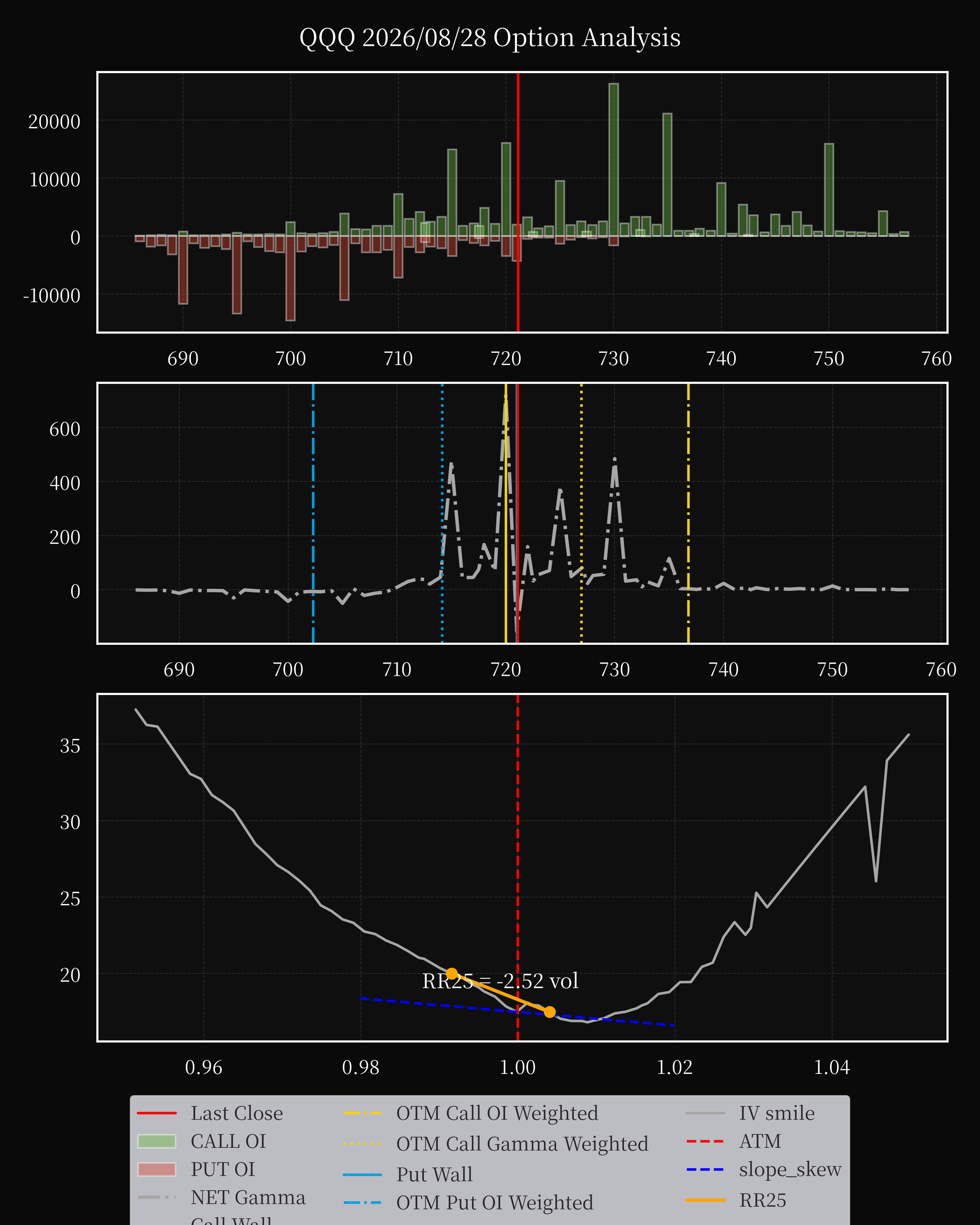Viewport: 980px width, 1225px height.
Task: Click the chart title 'QQQ 2026/08/28 Option Analysis'
Action: click(x=490, y=38)
